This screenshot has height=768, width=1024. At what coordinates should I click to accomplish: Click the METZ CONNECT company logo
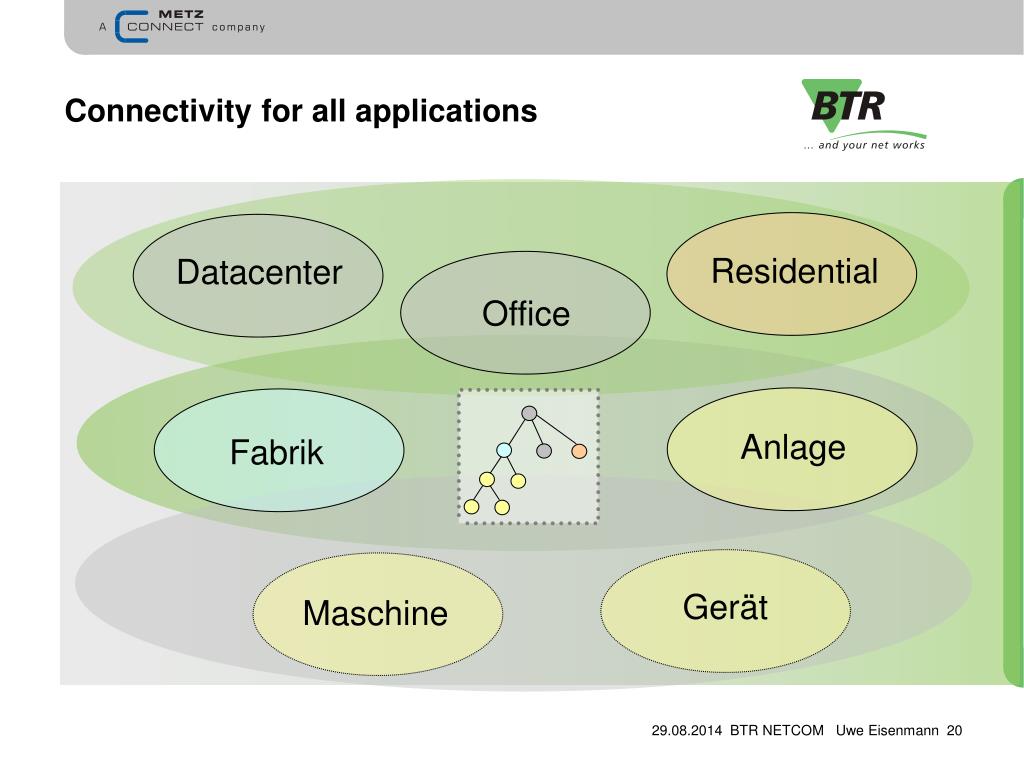pyautogui.click(x=182, y=27)
